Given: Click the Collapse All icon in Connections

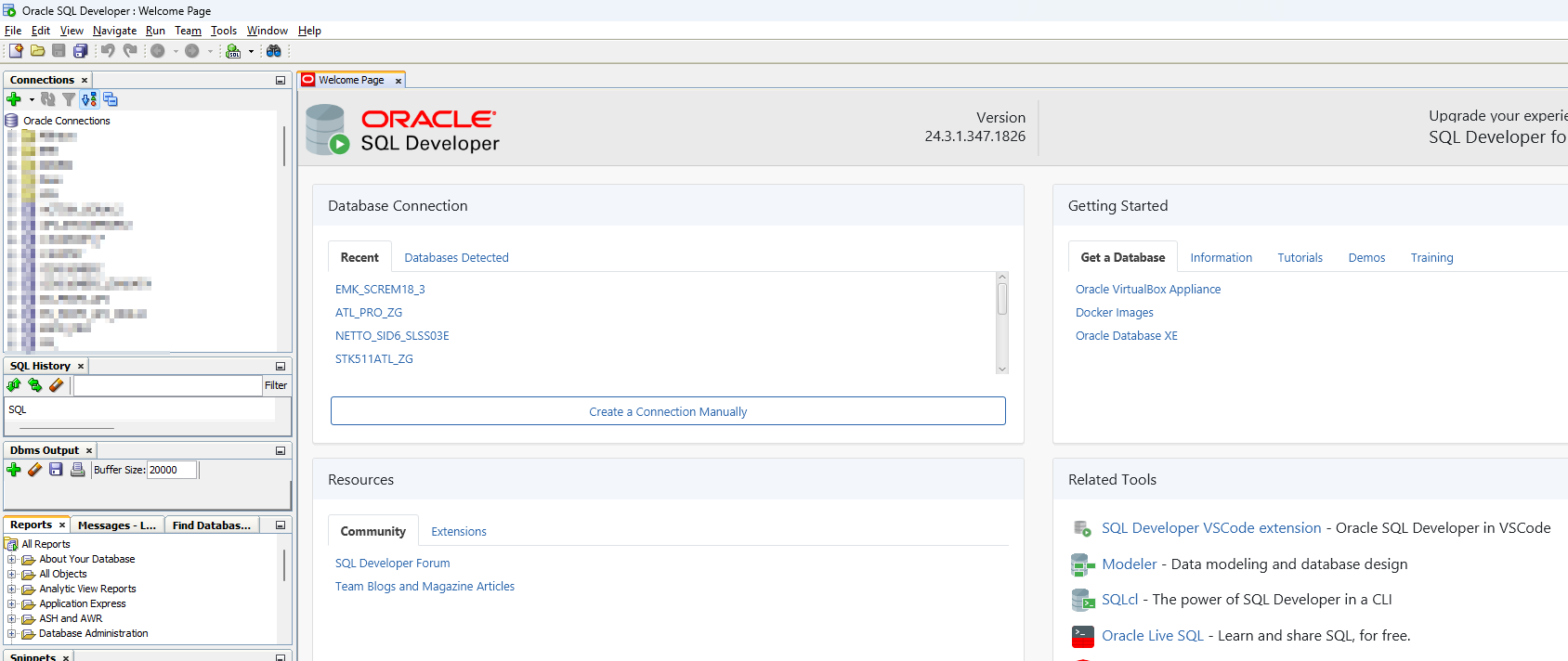Looking at the screenshot, I should point(111,99).
